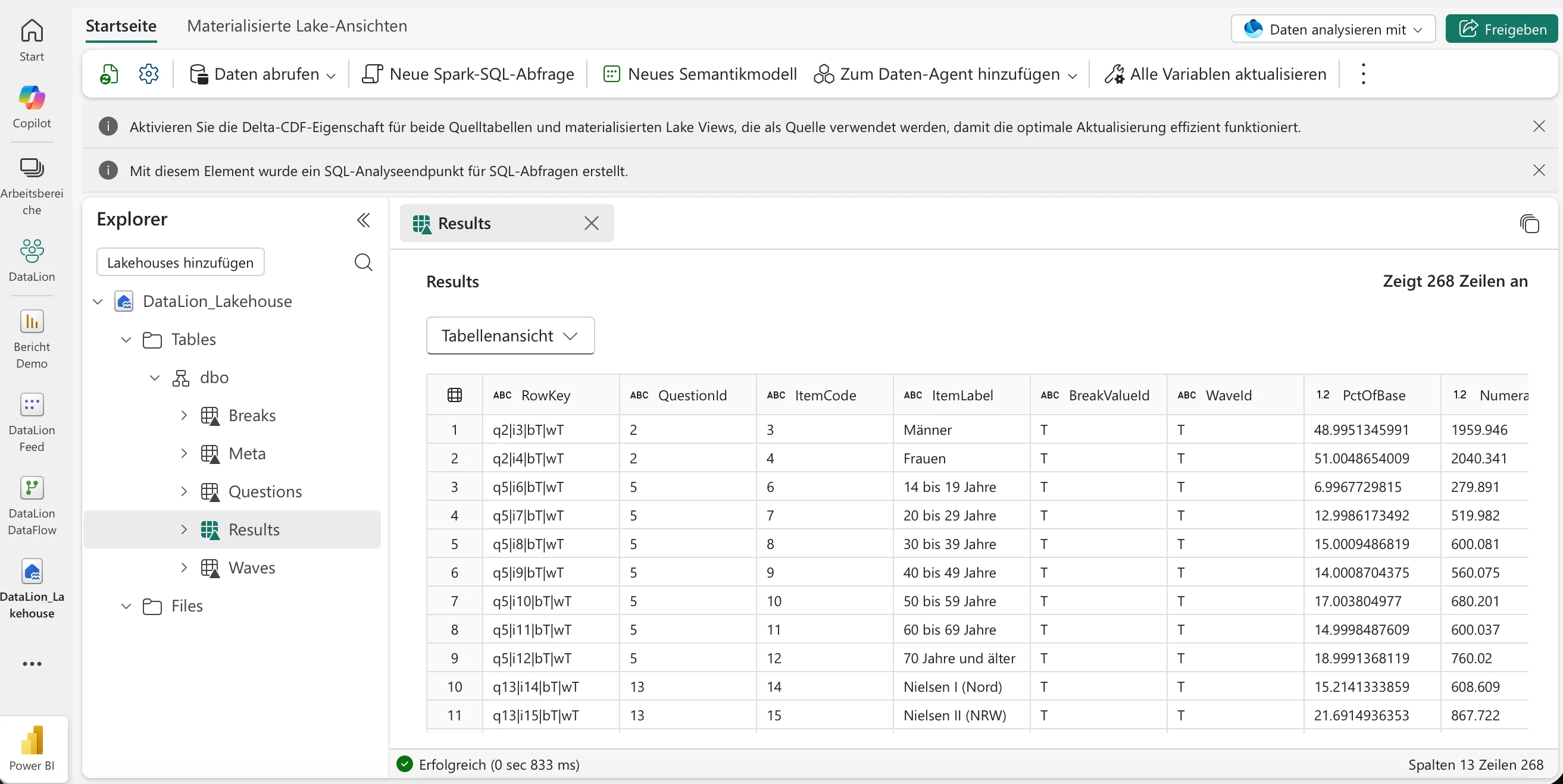Screen dimensions: 1563x784
Task: Click the Freigeben share button
Action: tap(1502, 29)
